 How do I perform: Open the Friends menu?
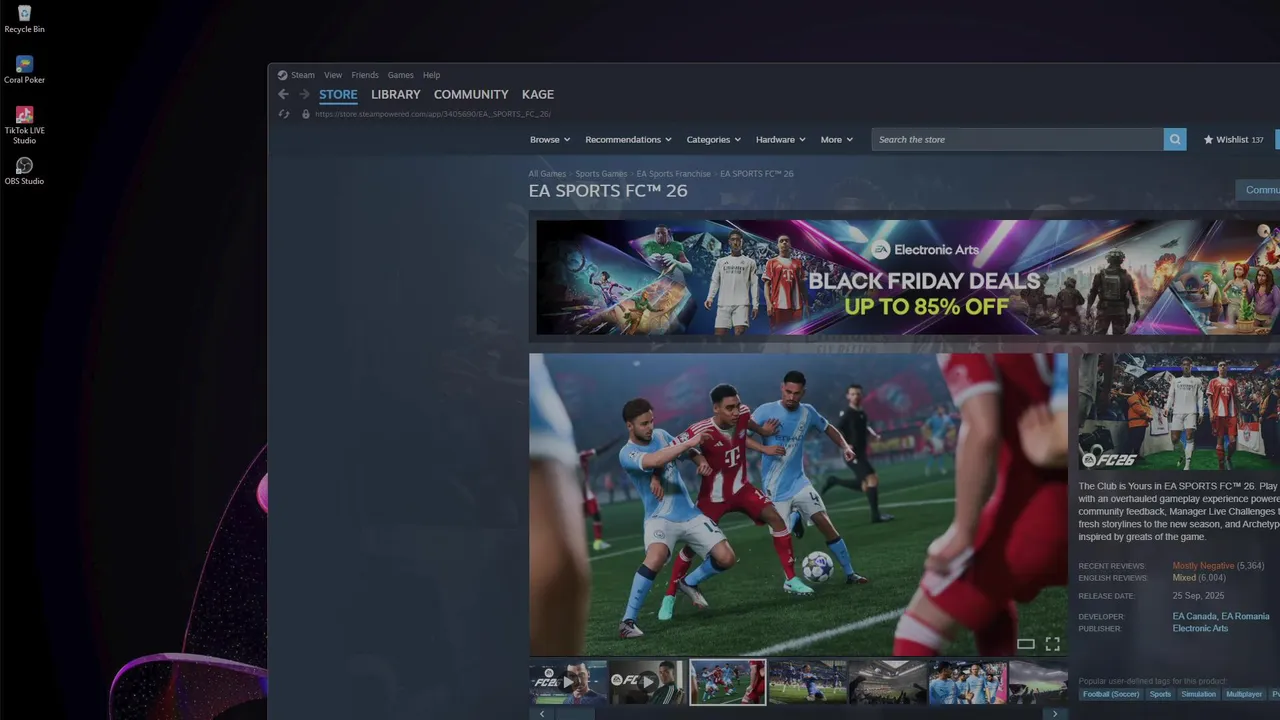tap(365, 75)
